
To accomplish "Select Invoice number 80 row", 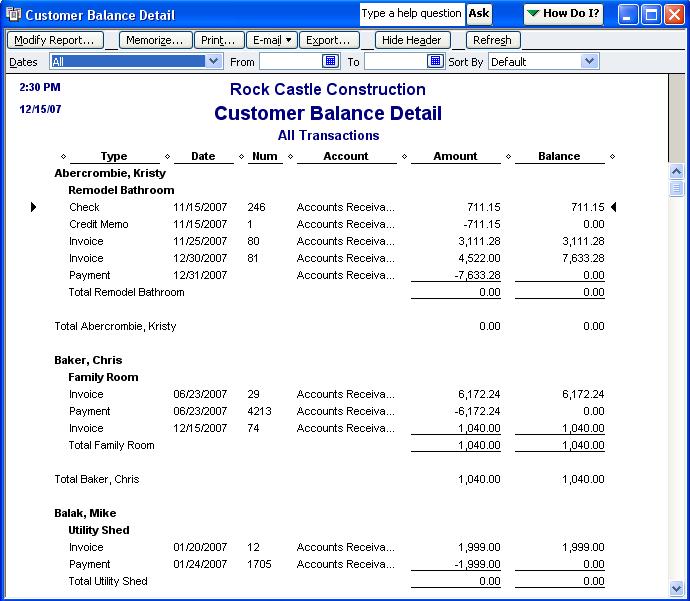I will click(337, 242).
